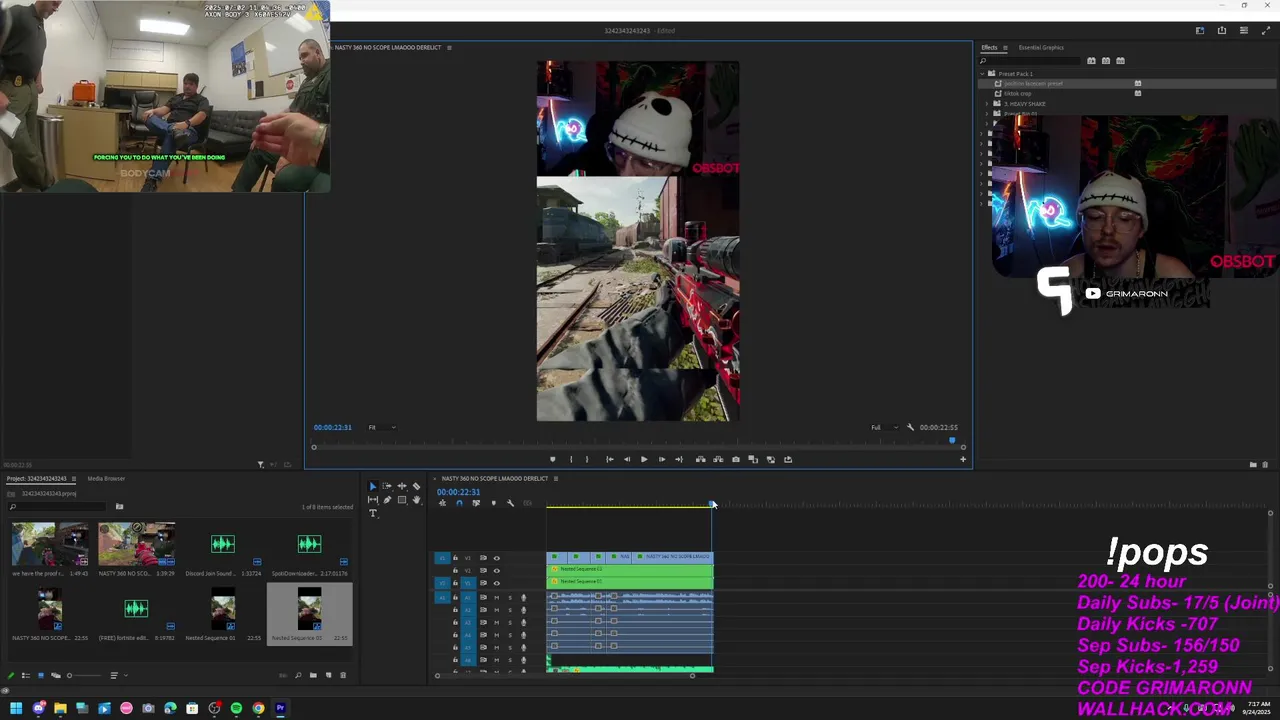Toggle Linked Selection in Timeline
Image resolution: width=1280 pixels, height=720 pixels.
[x=476, y=503]
